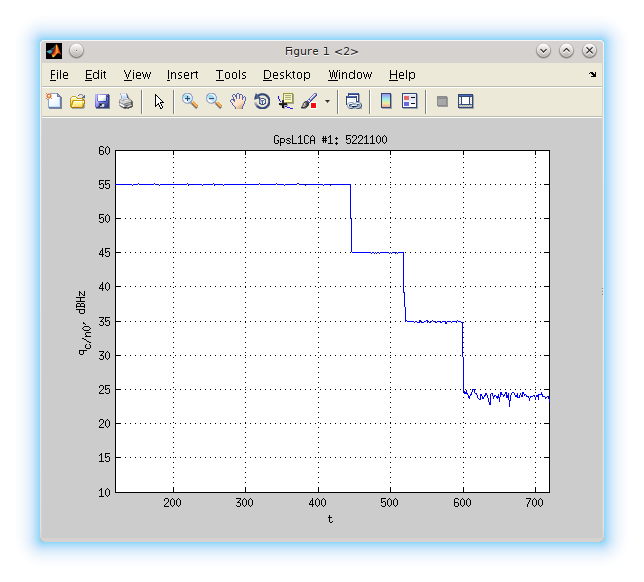This screenshot has height=582, width=644.
Task: Open the Tools menu
Action: tap(231, 75)
